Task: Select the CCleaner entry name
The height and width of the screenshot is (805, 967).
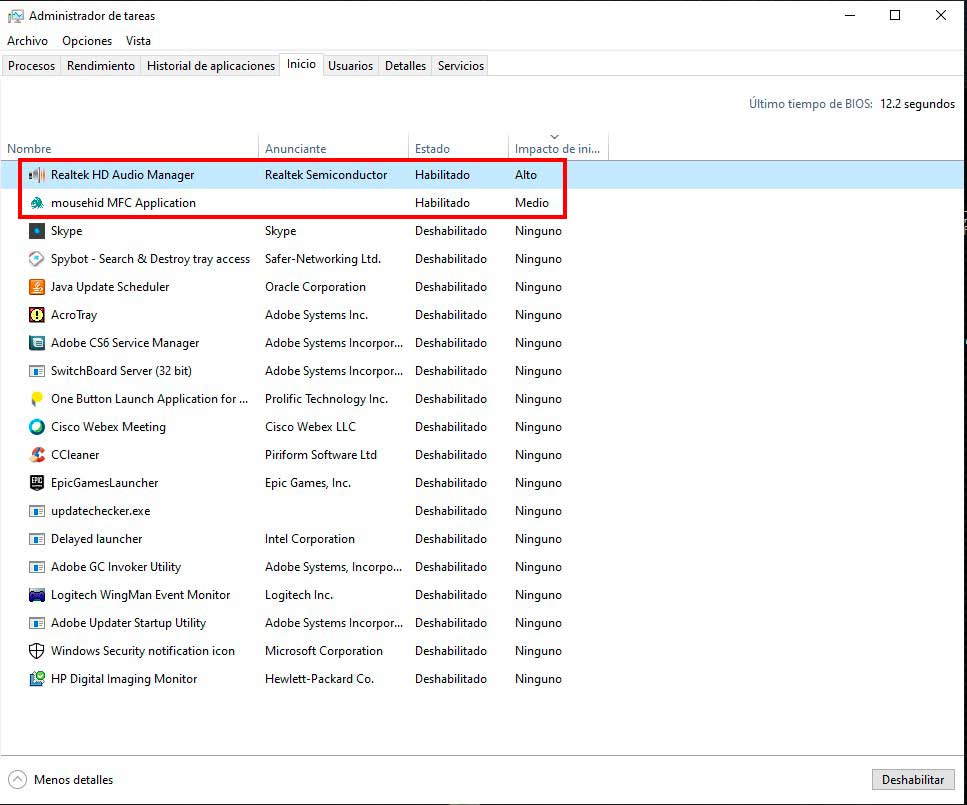Action: 75,455
